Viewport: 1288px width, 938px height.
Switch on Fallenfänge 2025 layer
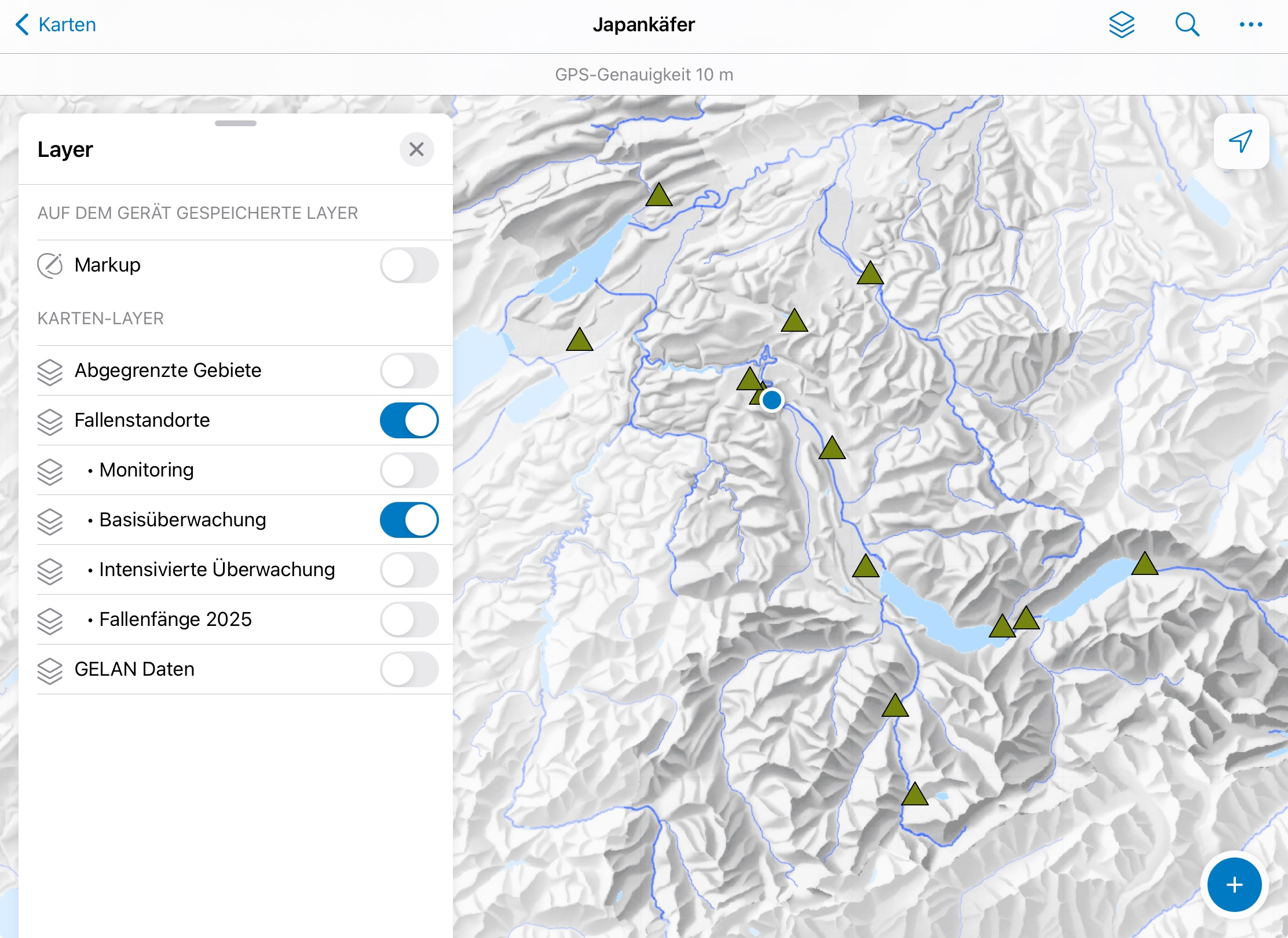(x=409, y=620)
